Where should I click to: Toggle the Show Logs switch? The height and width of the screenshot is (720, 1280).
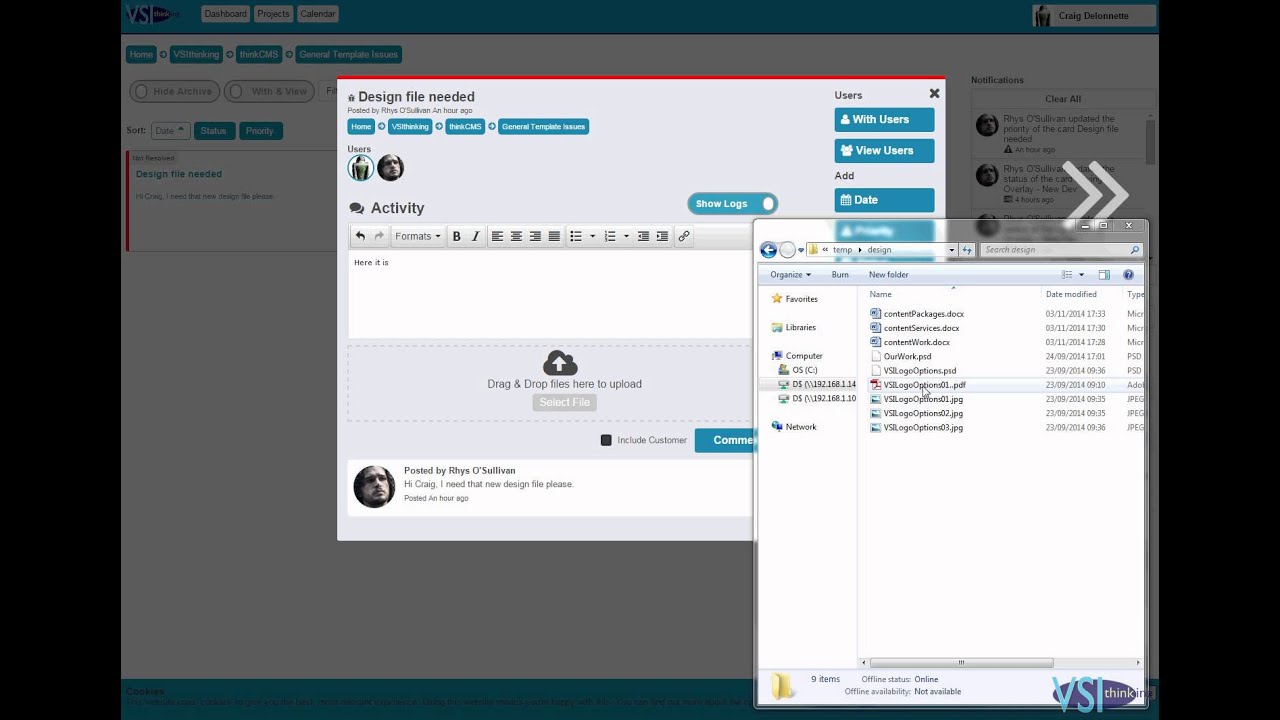[733, 204]
